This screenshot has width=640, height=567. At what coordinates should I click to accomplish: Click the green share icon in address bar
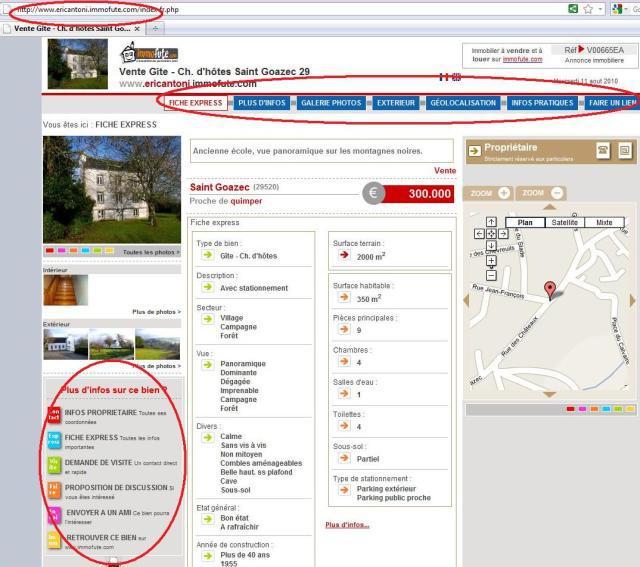573,9
